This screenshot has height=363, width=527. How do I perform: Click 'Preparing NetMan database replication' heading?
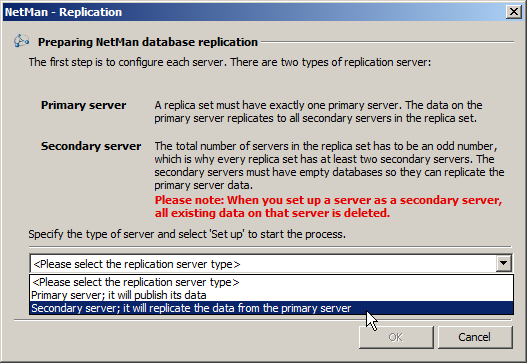[148, 42]
